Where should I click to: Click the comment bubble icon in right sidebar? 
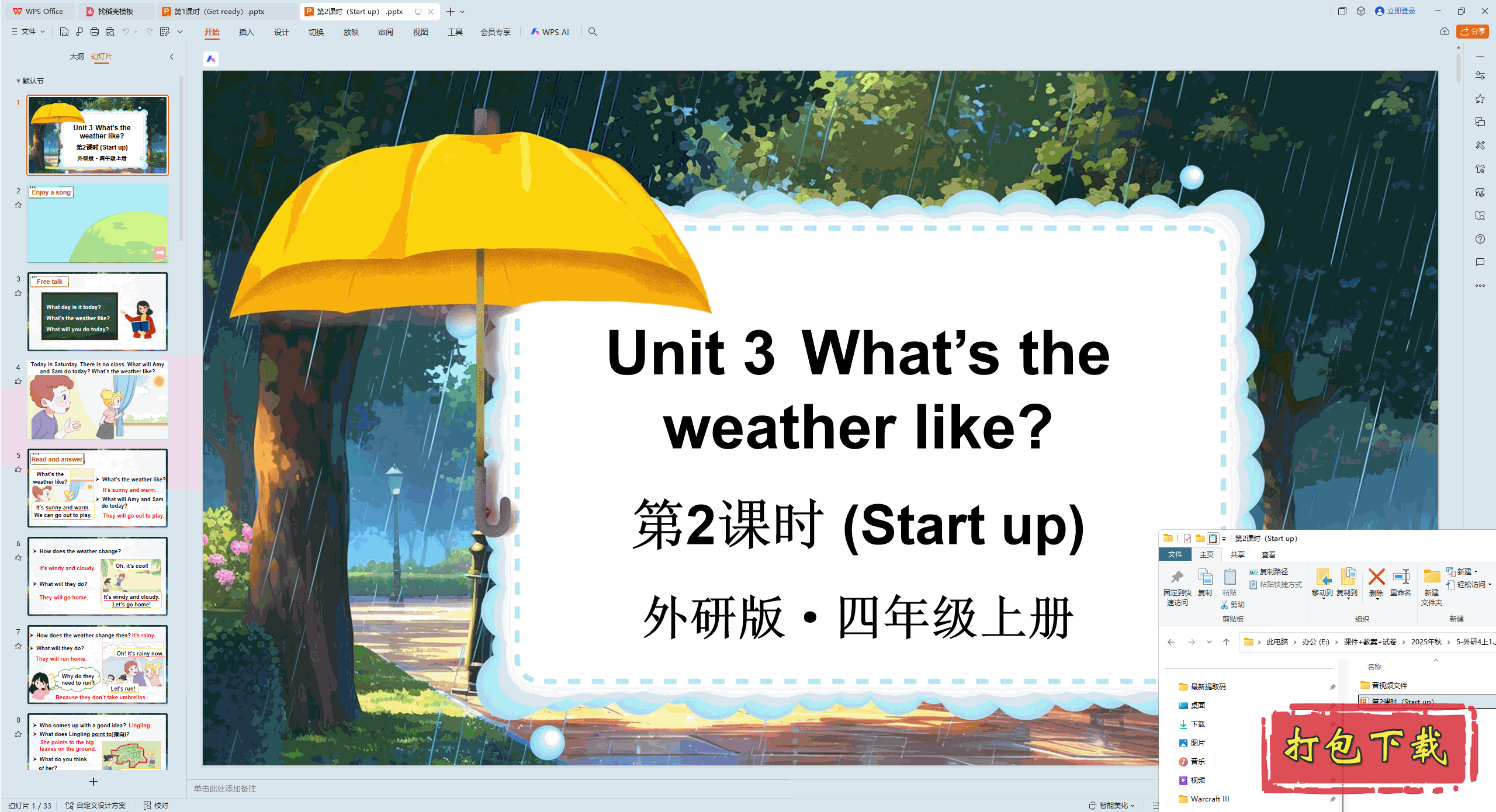1480,262
